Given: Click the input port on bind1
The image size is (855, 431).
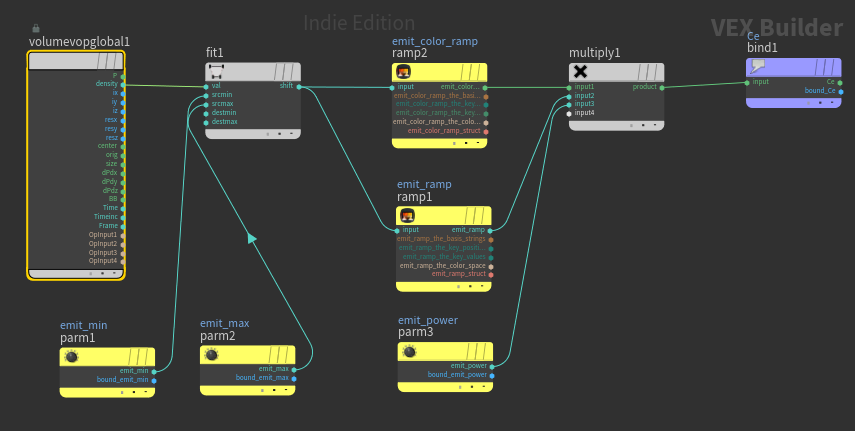Looking at the screenshot, I should 747,82.
